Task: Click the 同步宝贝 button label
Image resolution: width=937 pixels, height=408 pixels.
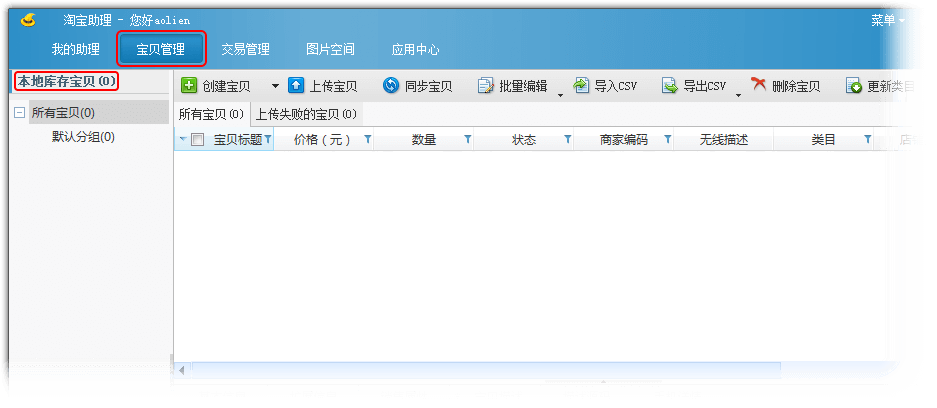Action: pos(428,86)
